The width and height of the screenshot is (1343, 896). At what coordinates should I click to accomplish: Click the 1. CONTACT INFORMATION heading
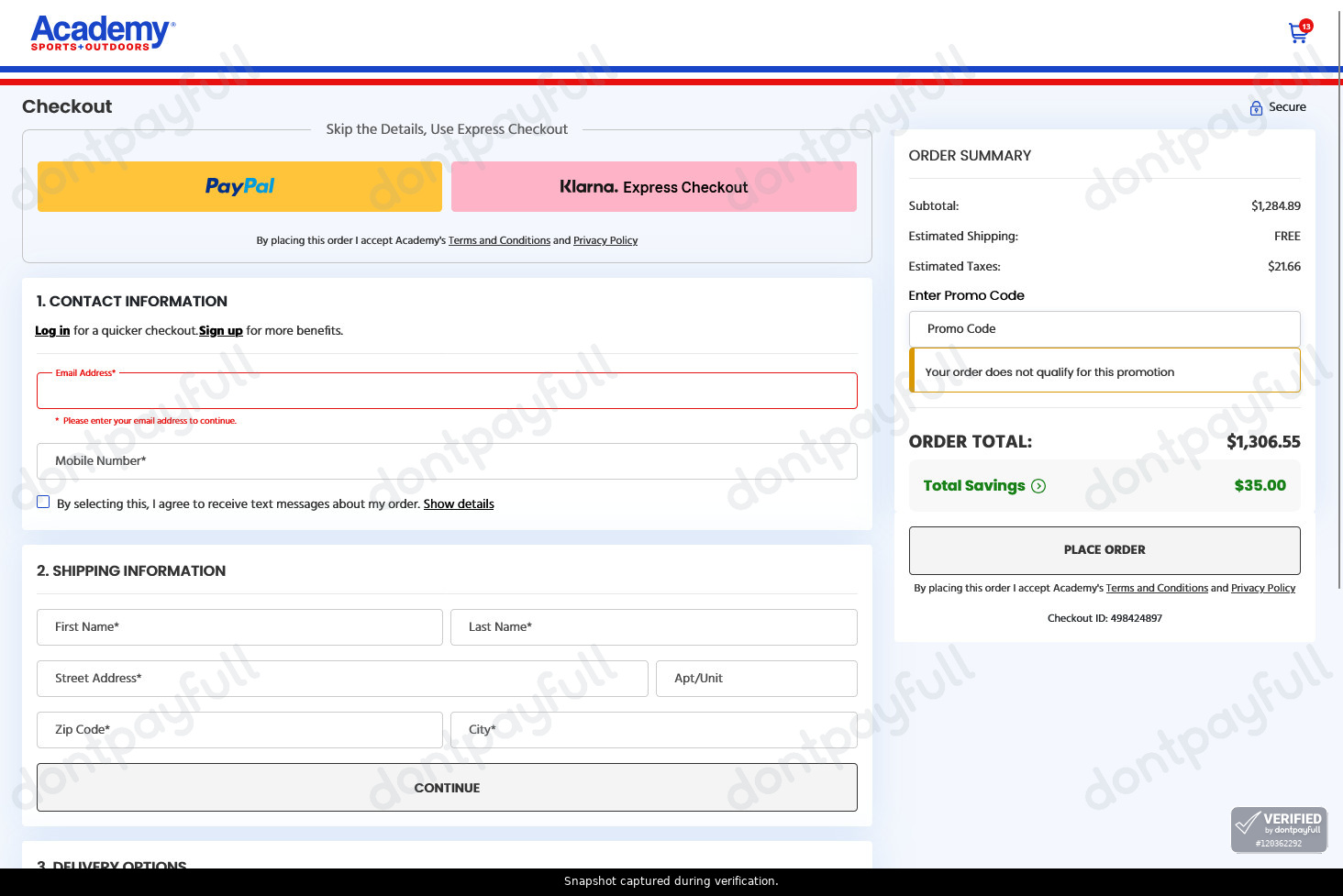(132, 302)
